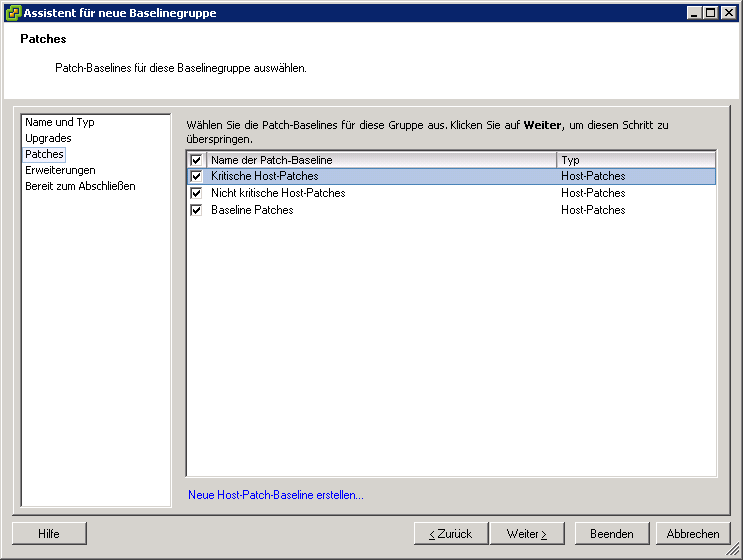Select the Patches step in sidebar

click(44, 154)
